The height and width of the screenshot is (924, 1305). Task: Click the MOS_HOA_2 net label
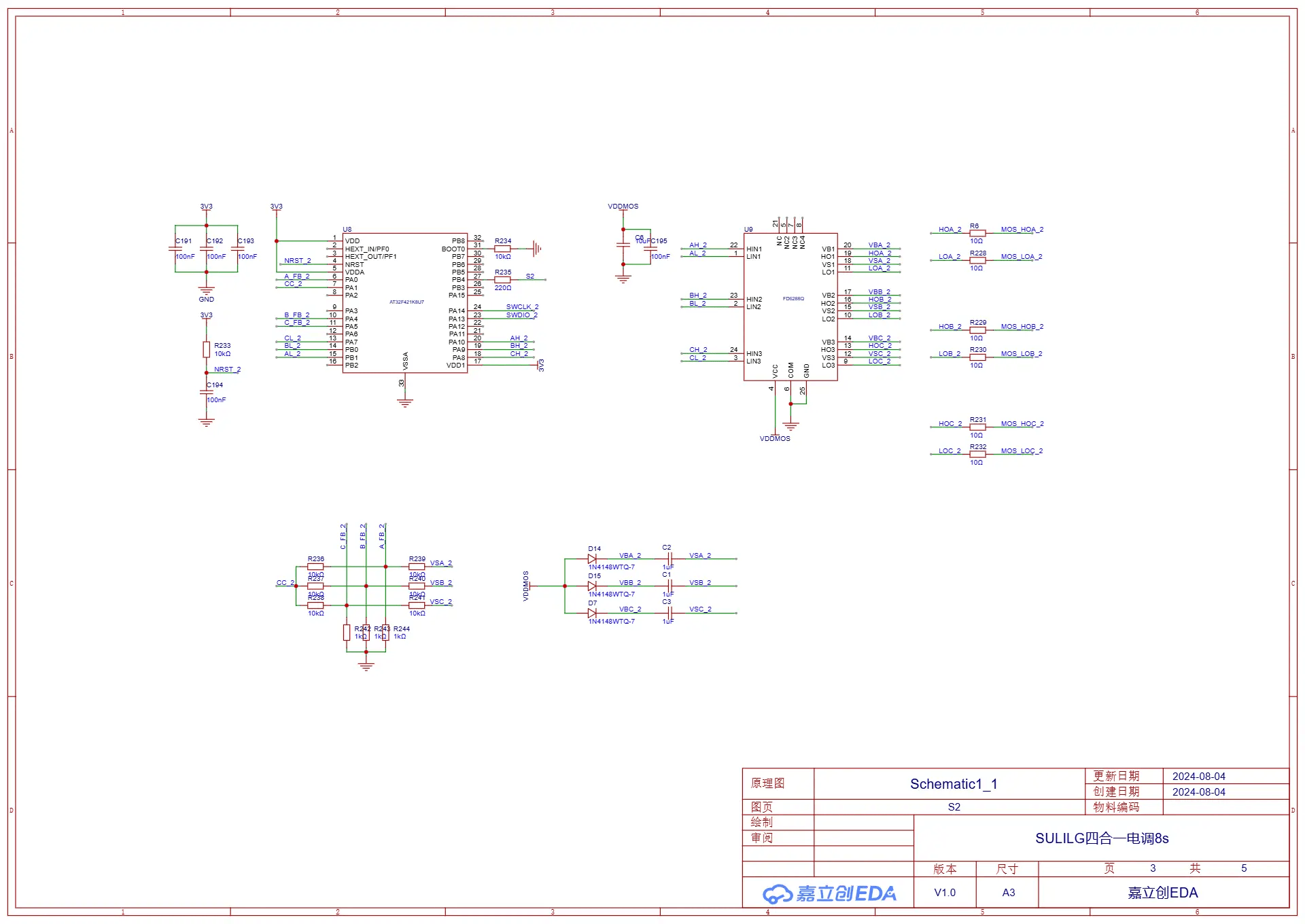tap(1022, 230)
